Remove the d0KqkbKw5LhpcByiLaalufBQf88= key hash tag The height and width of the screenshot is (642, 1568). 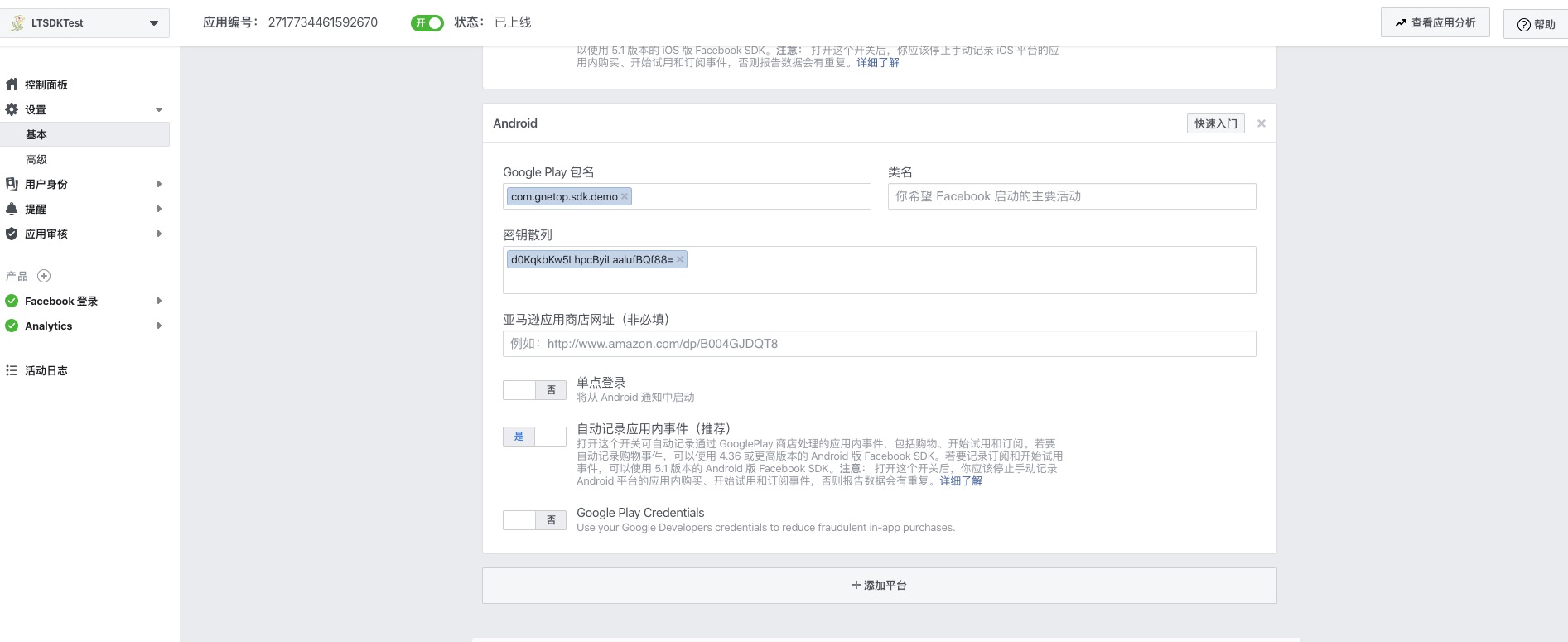coord(680,259)
